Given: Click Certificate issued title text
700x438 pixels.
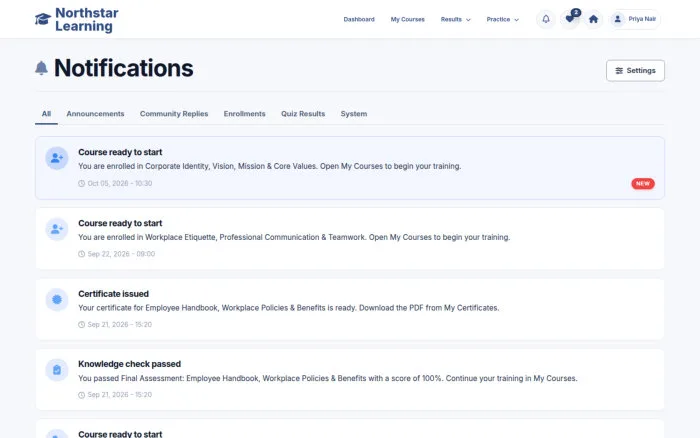Looking at the screenshot, I should tap(113, 294).
